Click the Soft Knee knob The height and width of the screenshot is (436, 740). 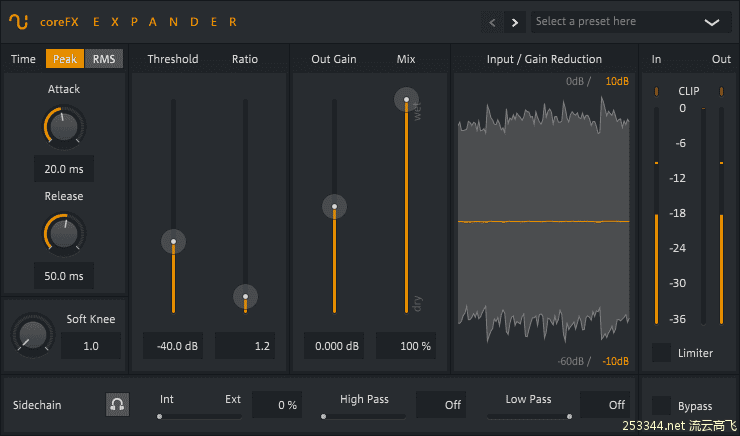[x=33, y=335]
